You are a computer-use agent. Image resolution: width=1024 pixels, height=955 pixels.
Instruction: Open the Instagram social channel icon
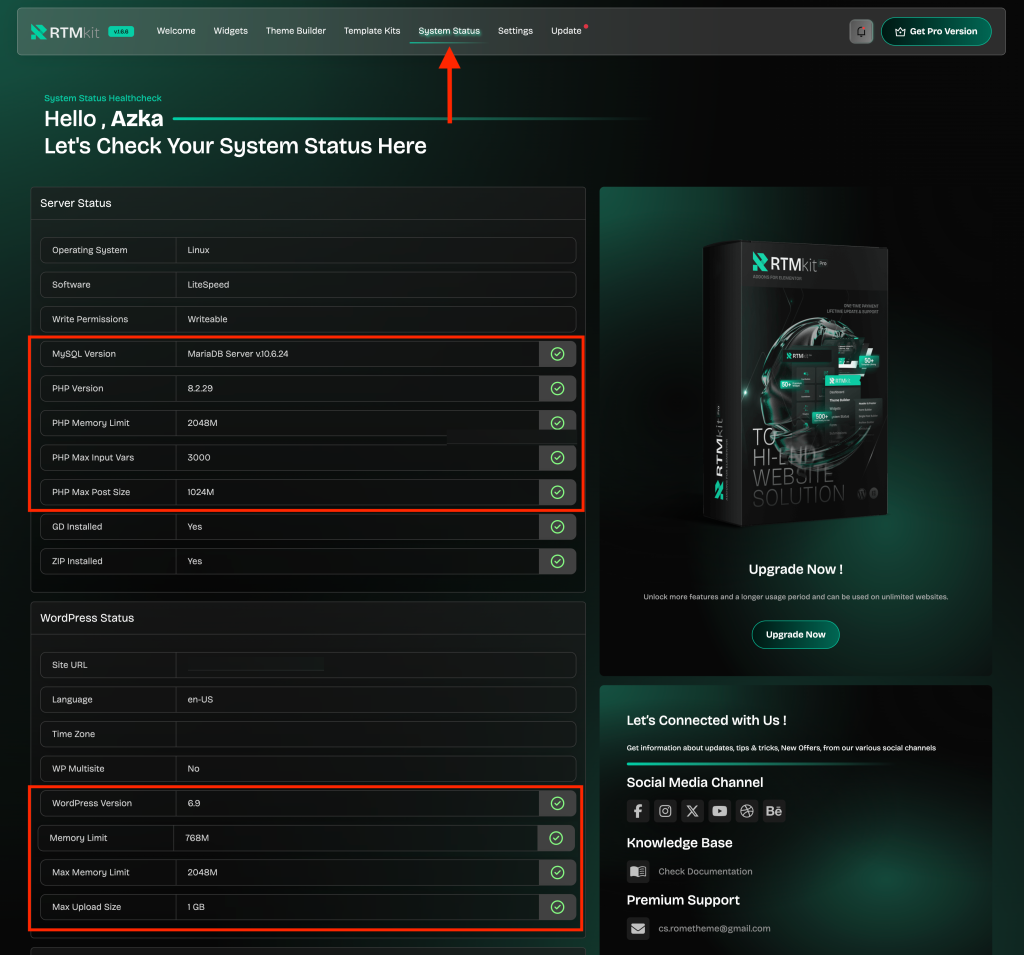click(665, 811)
